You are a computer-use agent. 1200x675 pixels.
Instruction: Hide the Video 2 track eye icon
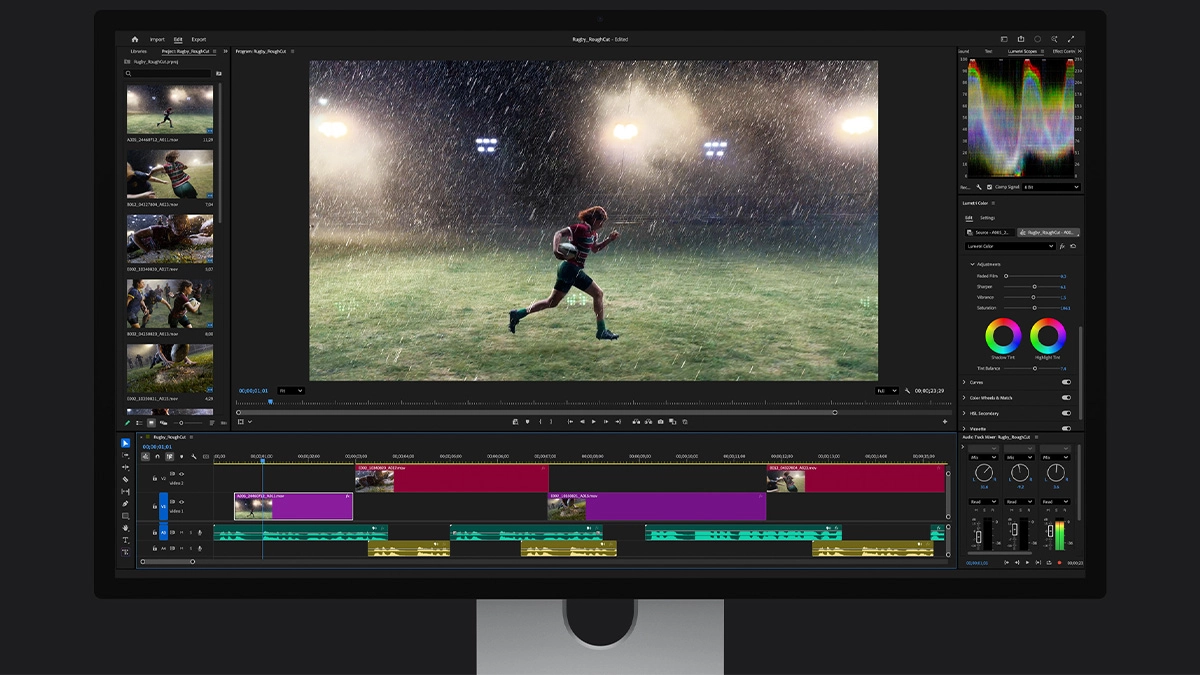[181, 474]
